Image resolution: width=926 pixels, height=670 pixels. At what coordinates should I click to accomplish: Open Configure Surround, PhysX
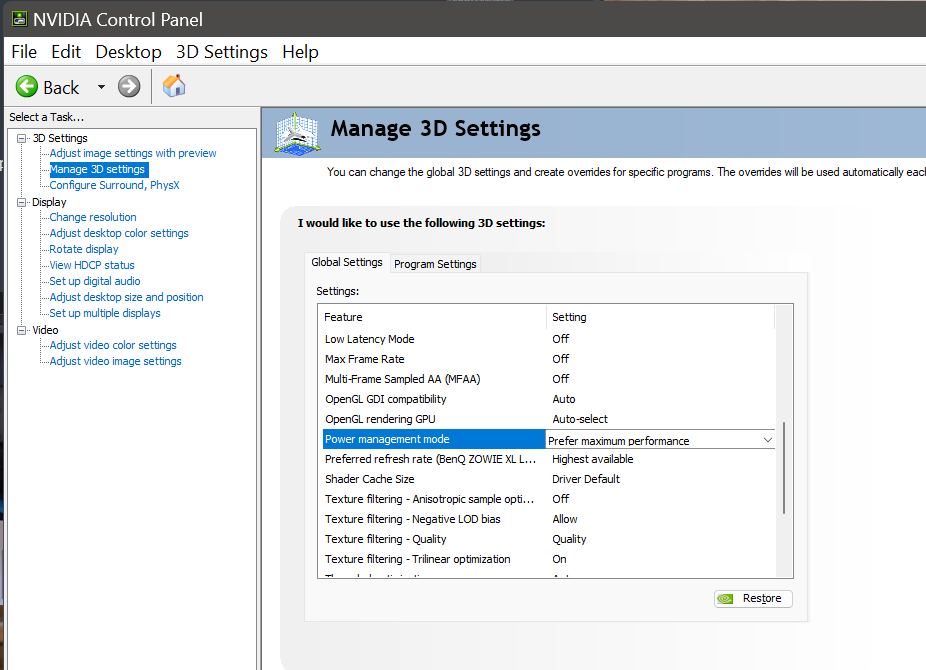click(x=115, y=185)
